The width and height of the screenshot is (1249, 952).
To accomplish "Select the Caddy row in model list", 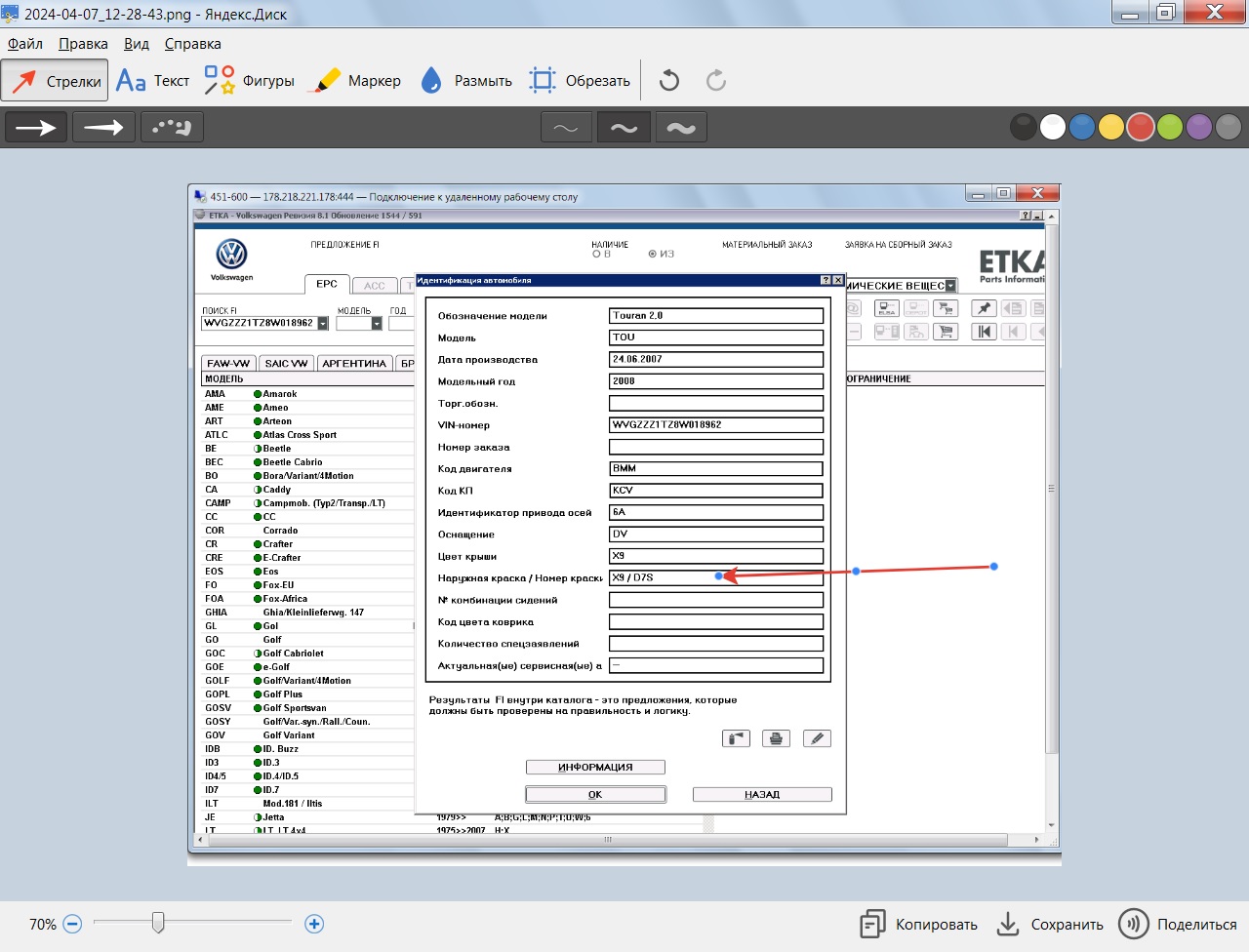I will (x=308, y=490).
